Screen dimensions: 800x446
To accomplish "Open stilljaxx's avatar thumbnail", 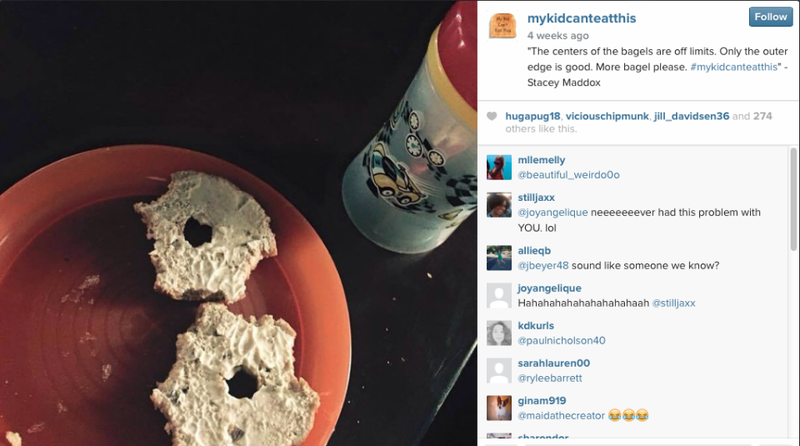I will 499,205.
